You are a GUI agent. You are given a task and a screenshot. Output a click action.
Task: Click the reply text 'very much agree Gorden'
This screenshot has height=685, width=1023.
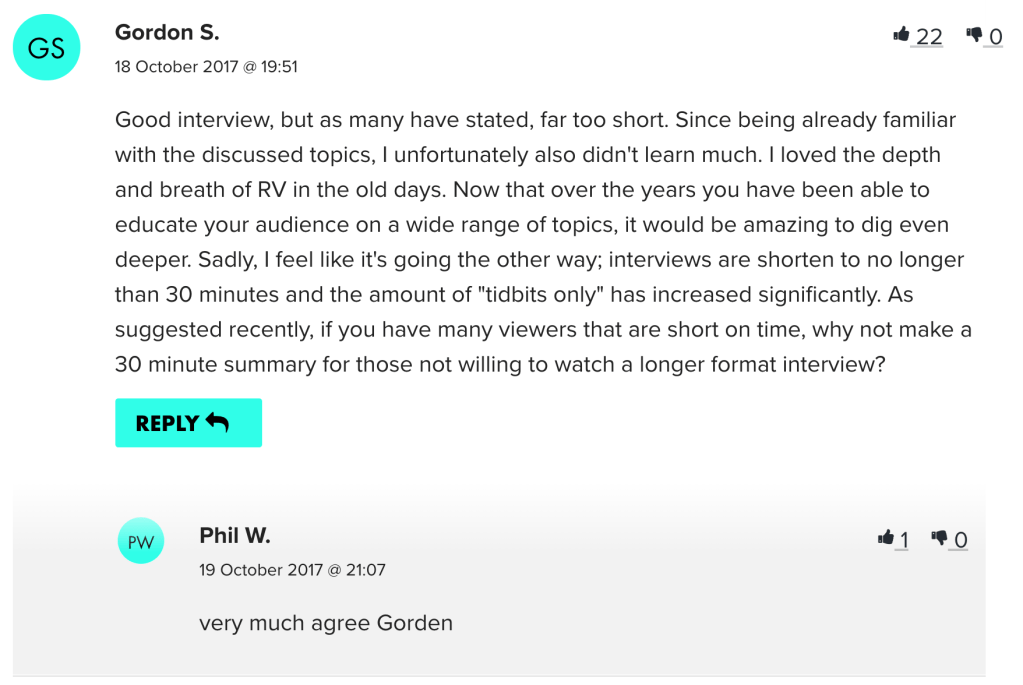(326, 623)
